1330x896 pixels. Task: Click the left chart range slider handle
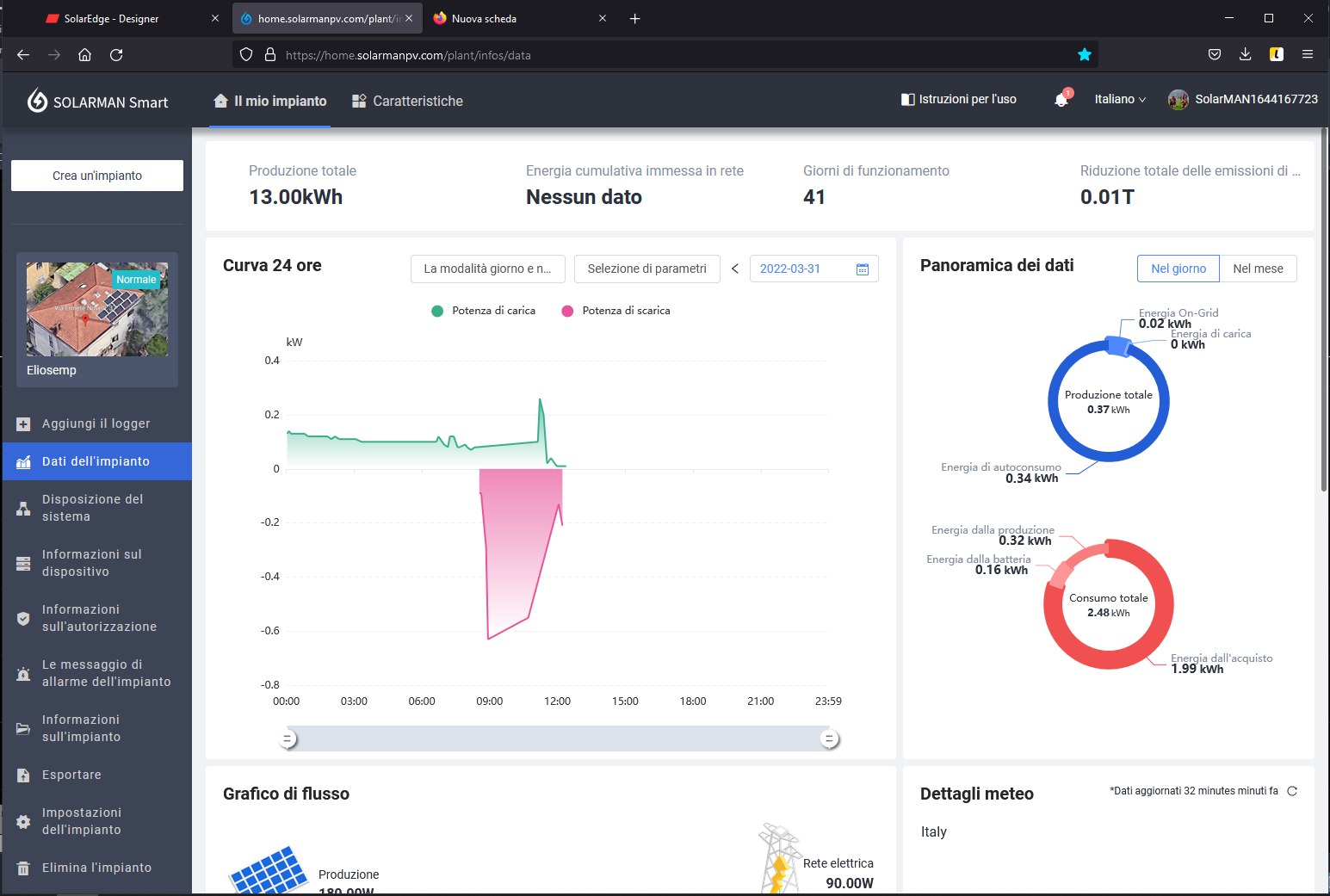click(x=289, y=738)
